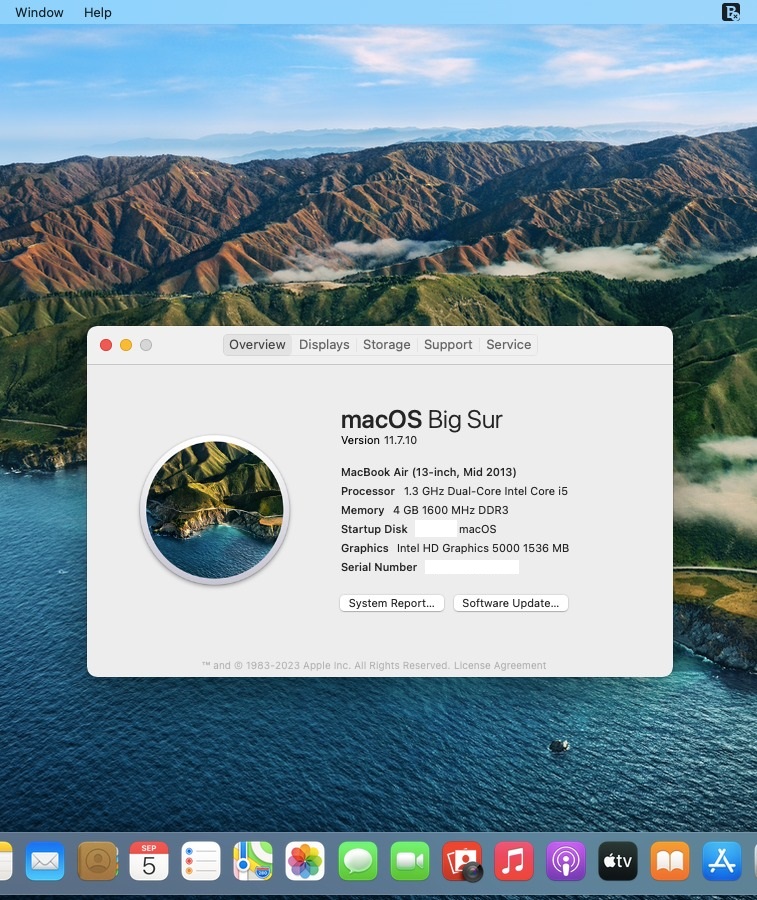
Task: Launch Reminders from the Dock
Action: pos(201,861)
